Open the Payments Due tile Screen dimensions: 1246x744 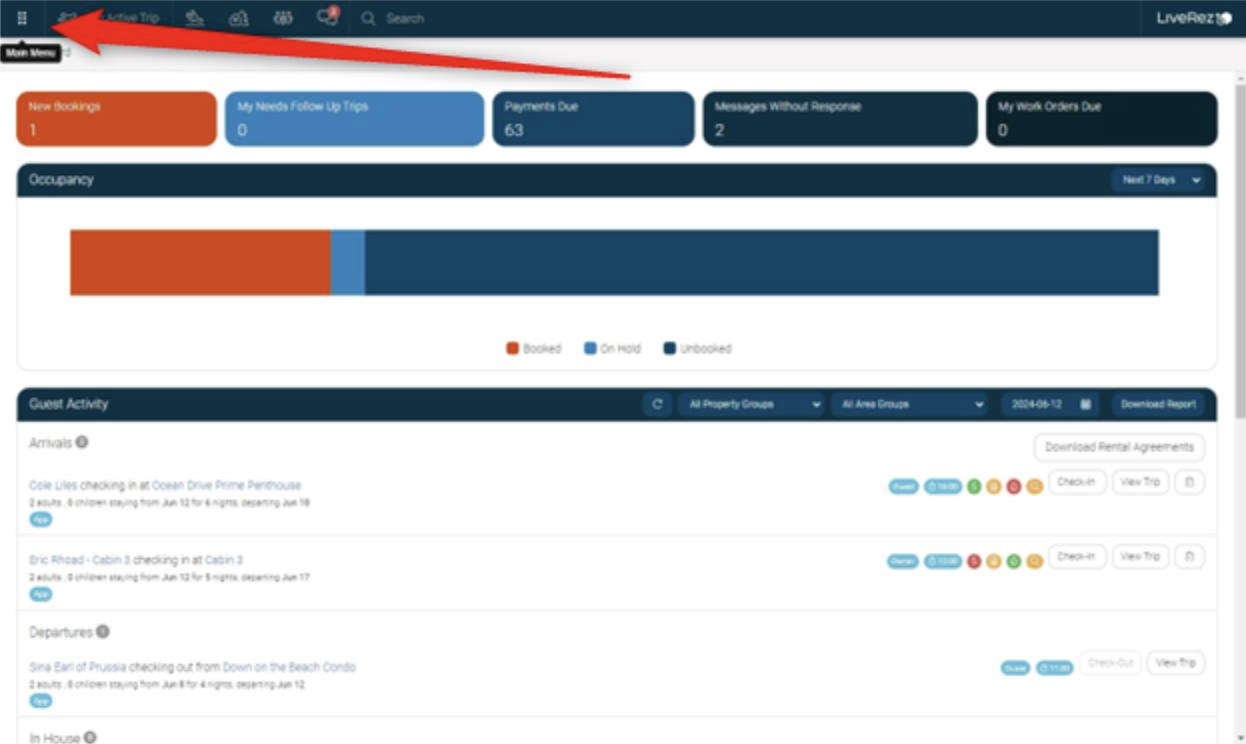(593, 119)
